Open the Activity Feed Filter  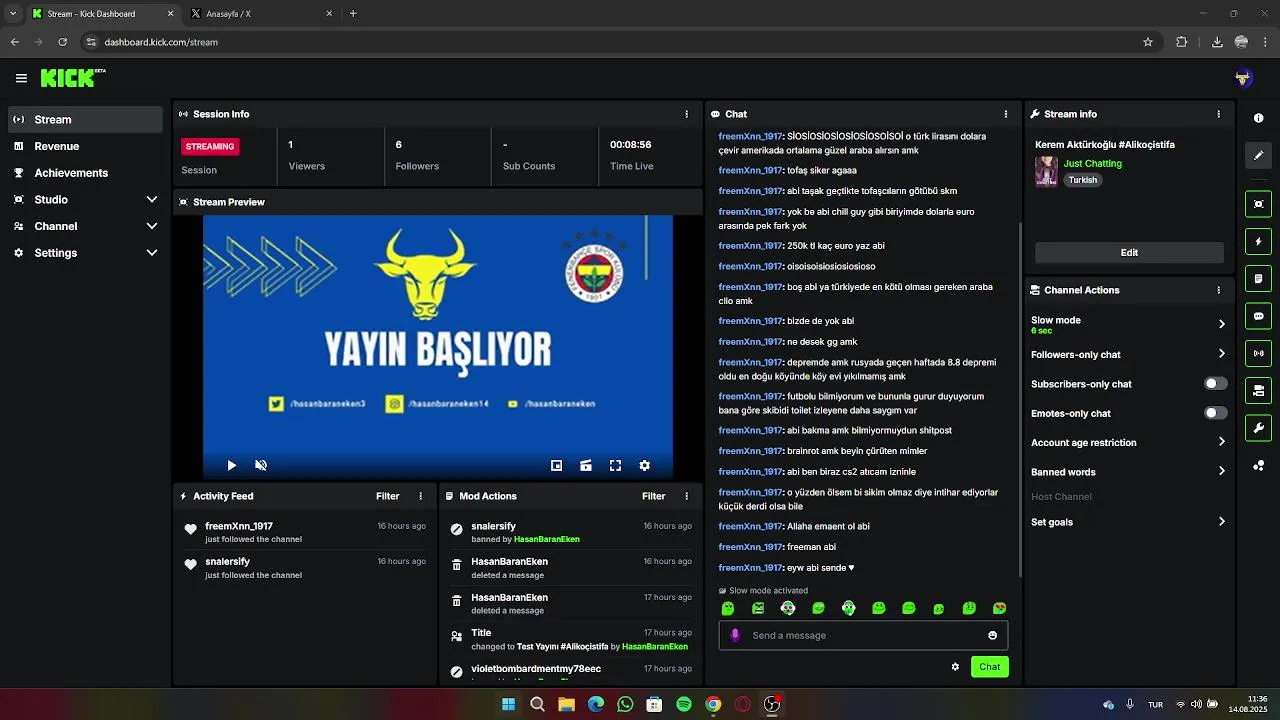tap(388, 496)
